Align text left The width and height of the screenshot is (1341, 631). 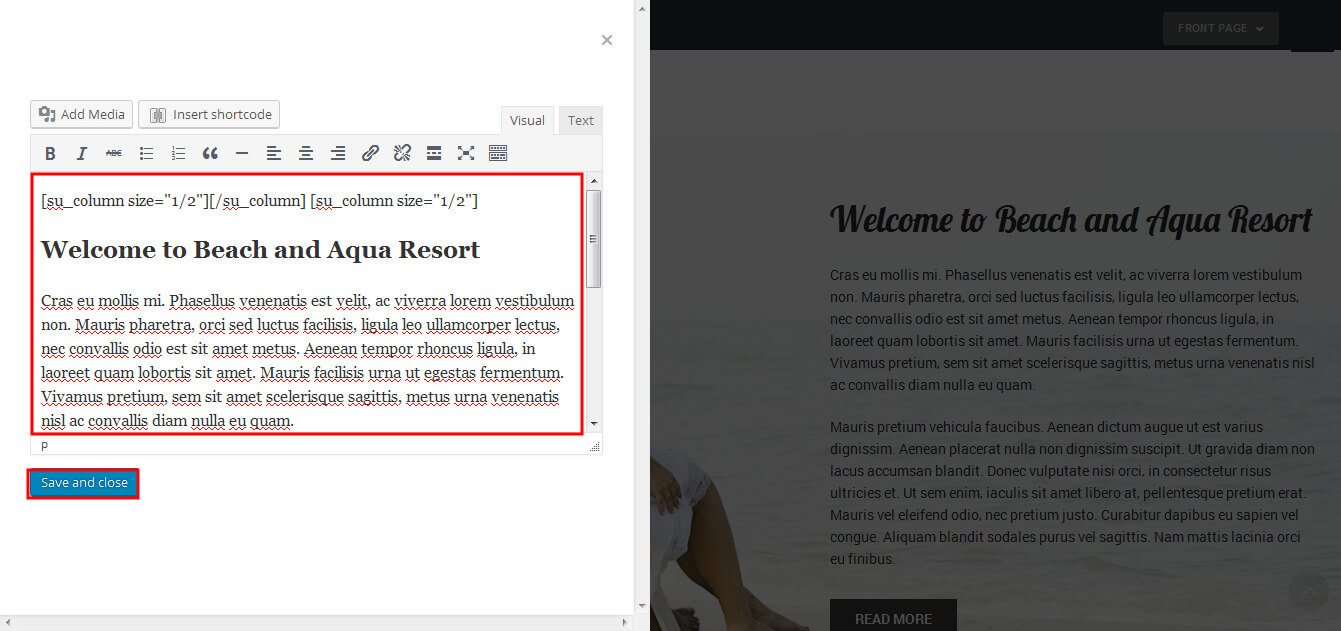click(x=274, y=153)
